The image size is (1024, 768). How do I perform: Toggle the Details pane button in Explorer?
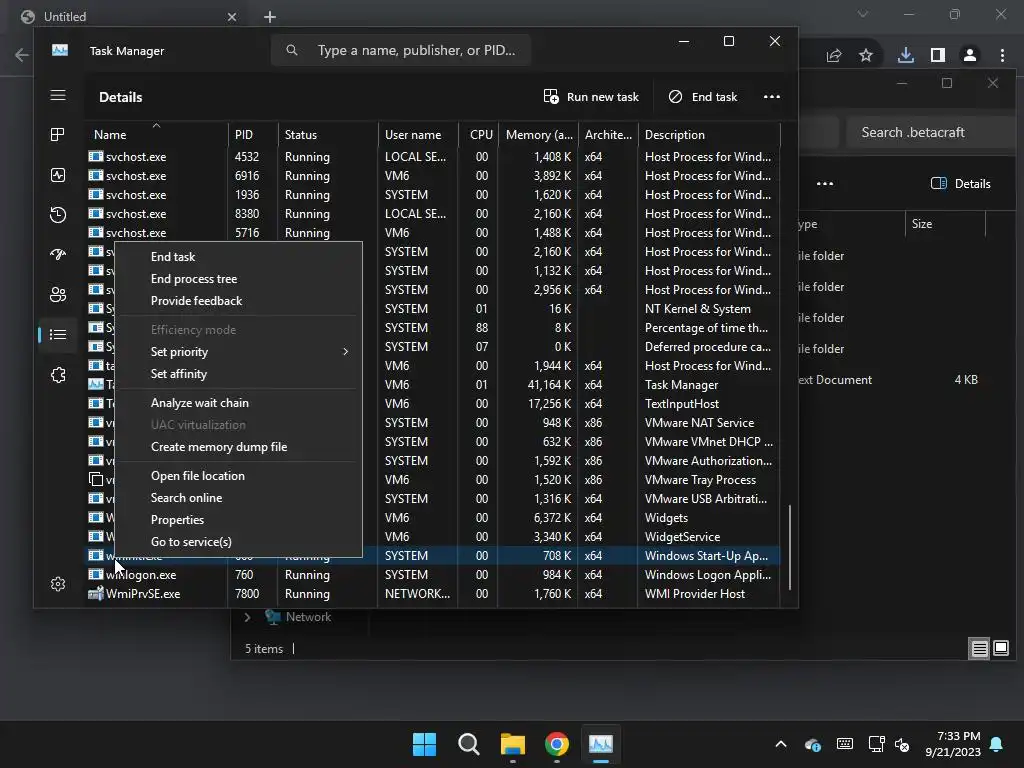coord(960,184)
